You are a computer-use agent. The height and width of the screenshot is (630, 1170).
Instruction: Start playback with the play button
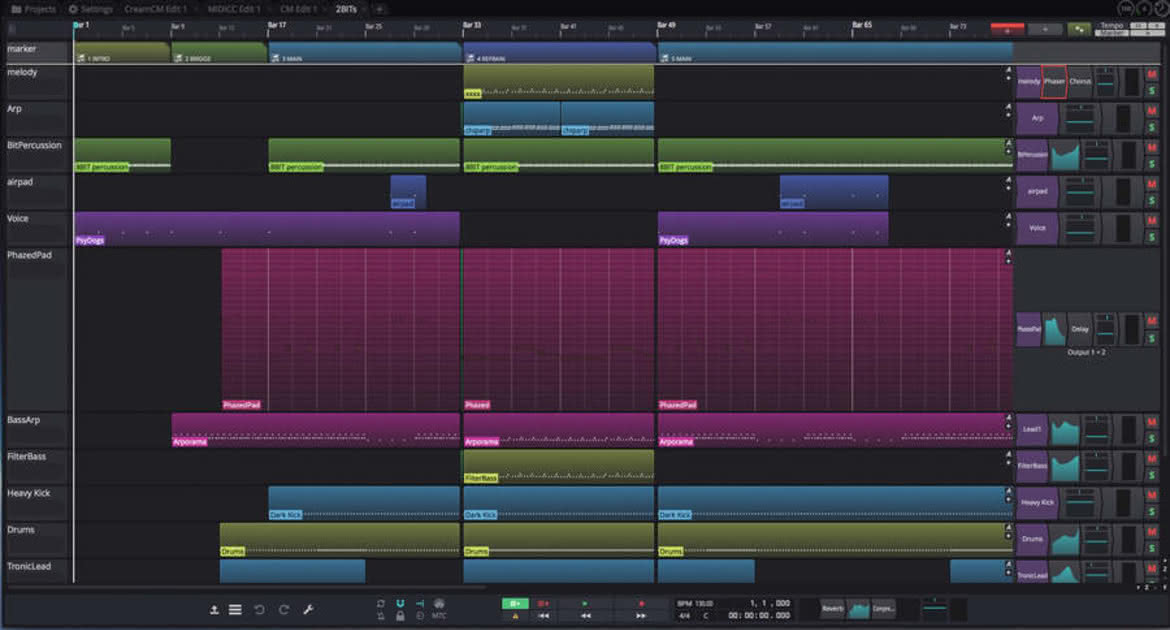pyautogui.click(x=584, y=603)
